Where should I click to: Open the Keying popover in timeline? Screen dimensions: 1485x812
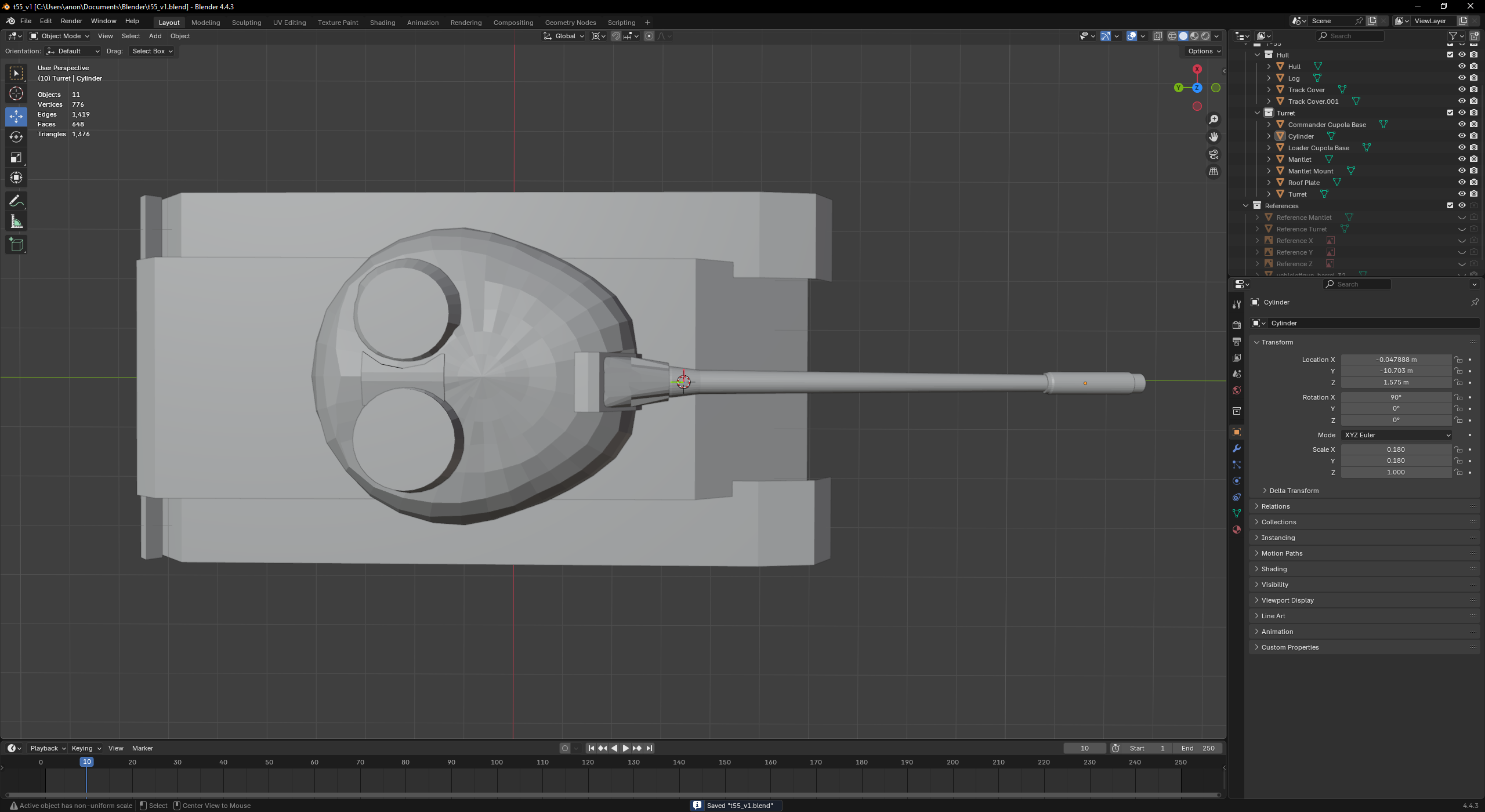click(86, 748)
